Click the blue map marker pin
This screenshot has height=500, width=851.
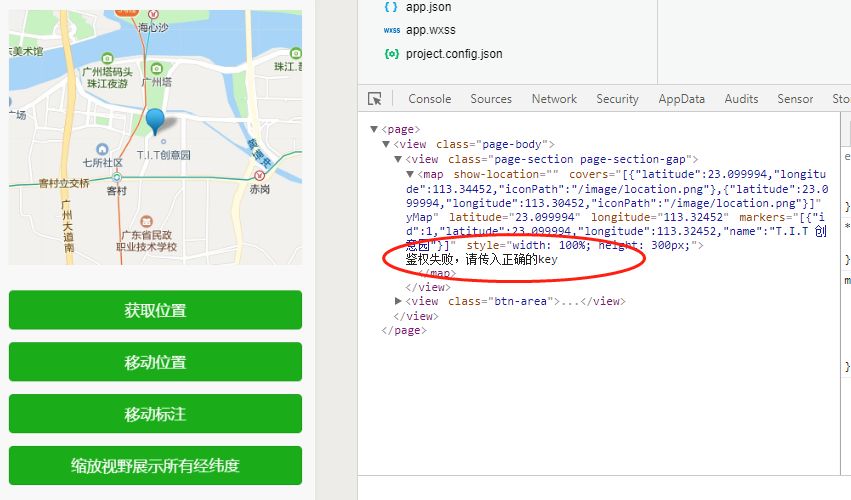click(155, 121)
